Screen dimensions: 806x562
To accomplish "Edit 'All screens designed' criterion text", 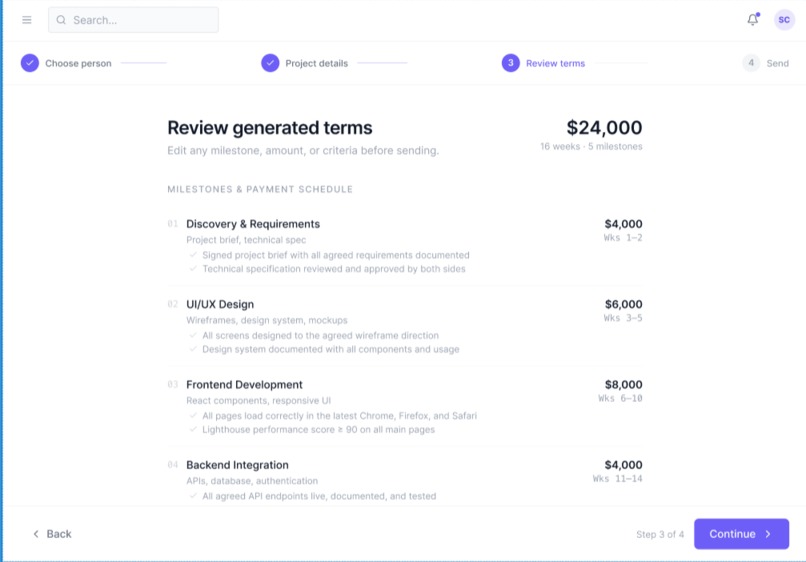I will 320,335.
